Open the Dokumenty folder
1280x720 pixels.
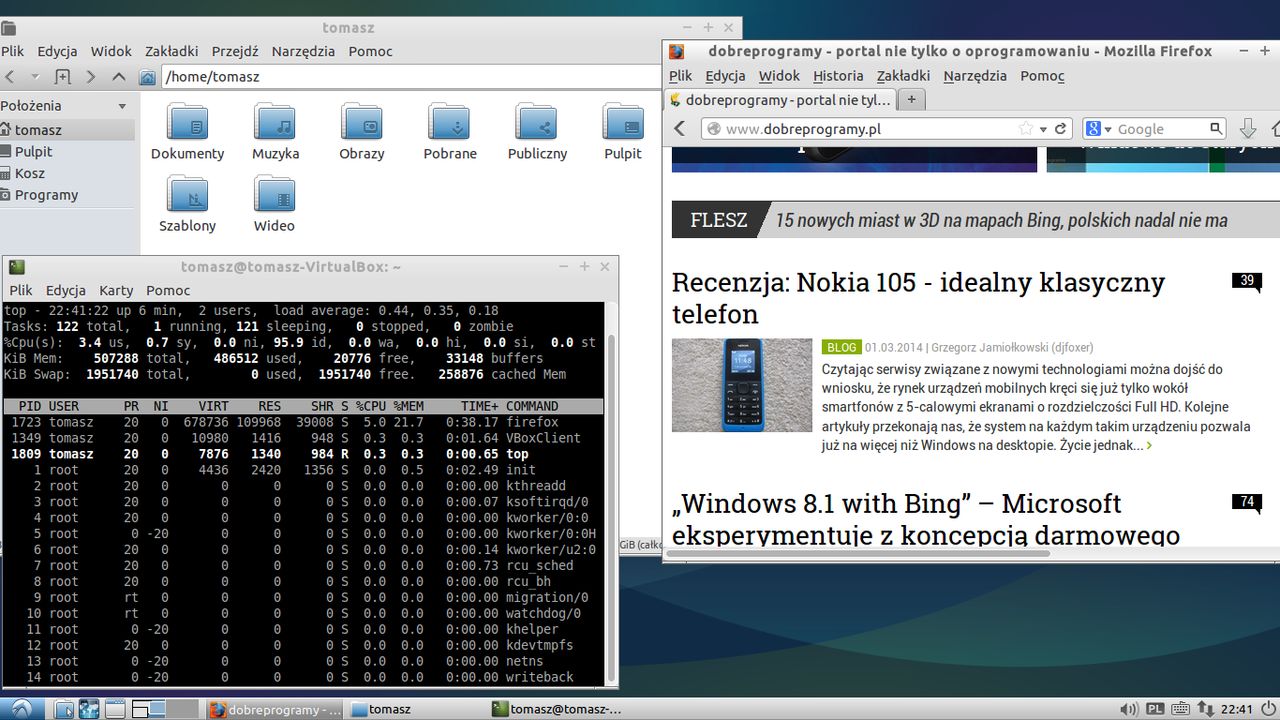[x=188, y=131]
